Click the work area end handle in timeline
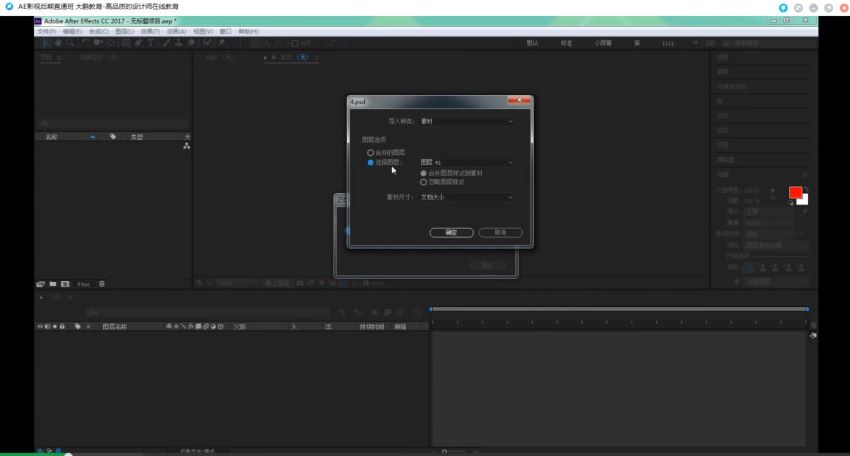Screen dimensions: 850x456 [807, 309]
